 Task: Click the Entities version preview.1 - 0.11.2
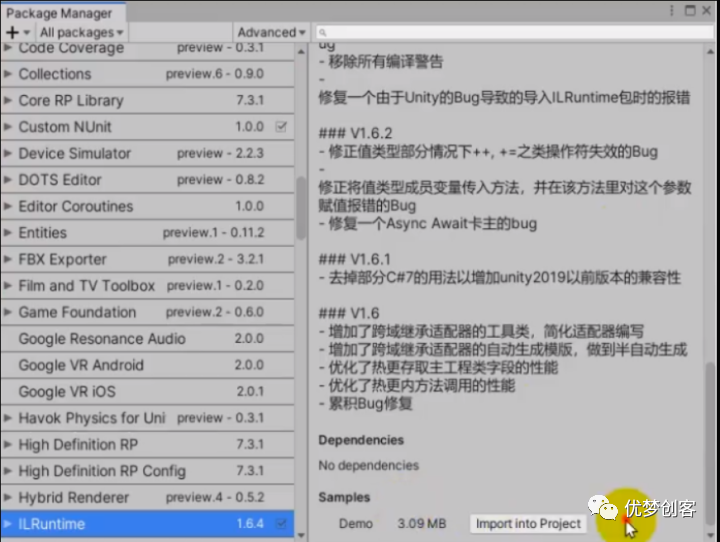click(x=214, y=232)
